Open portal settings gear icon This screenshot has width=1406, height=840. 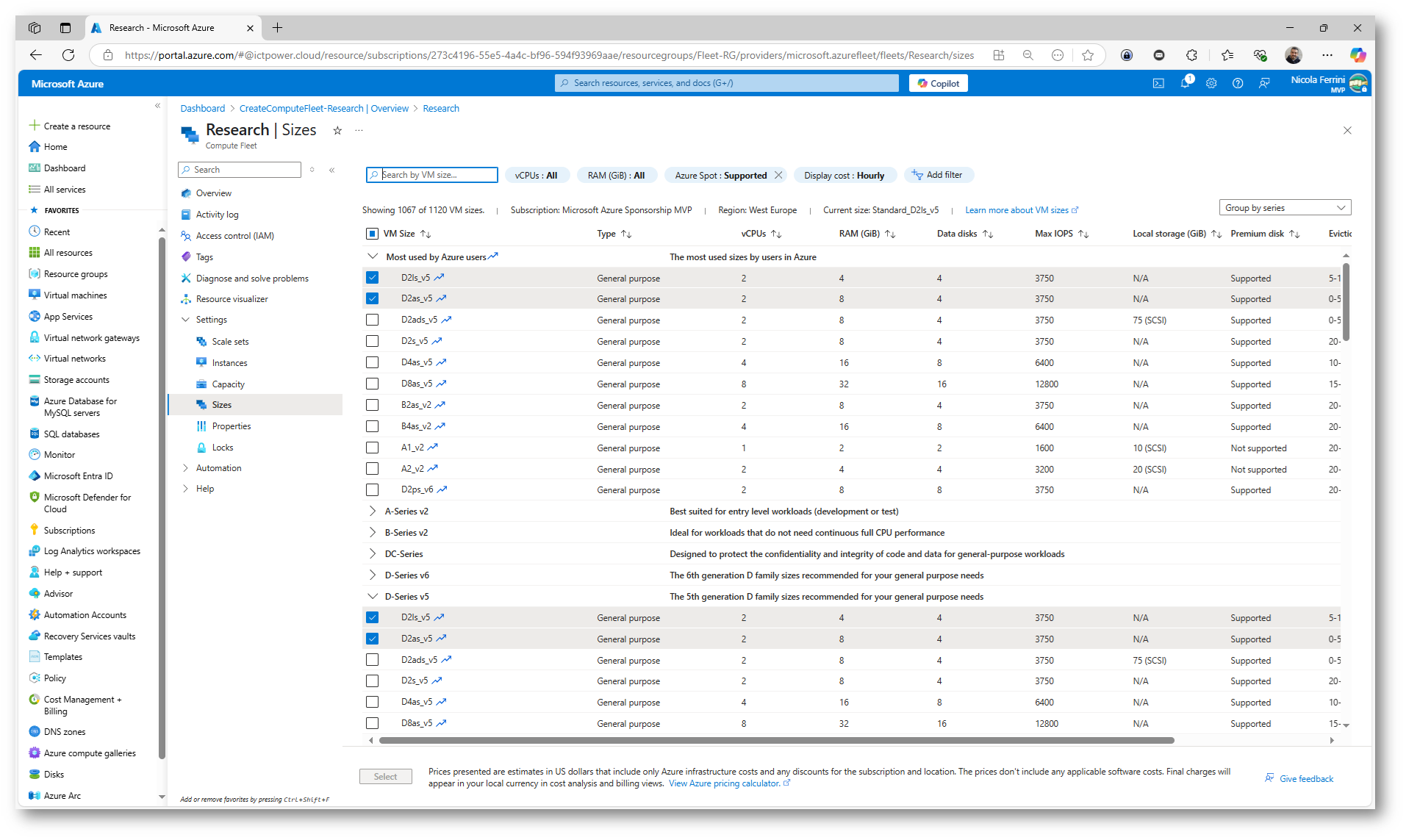click(x=1211, y=83)
